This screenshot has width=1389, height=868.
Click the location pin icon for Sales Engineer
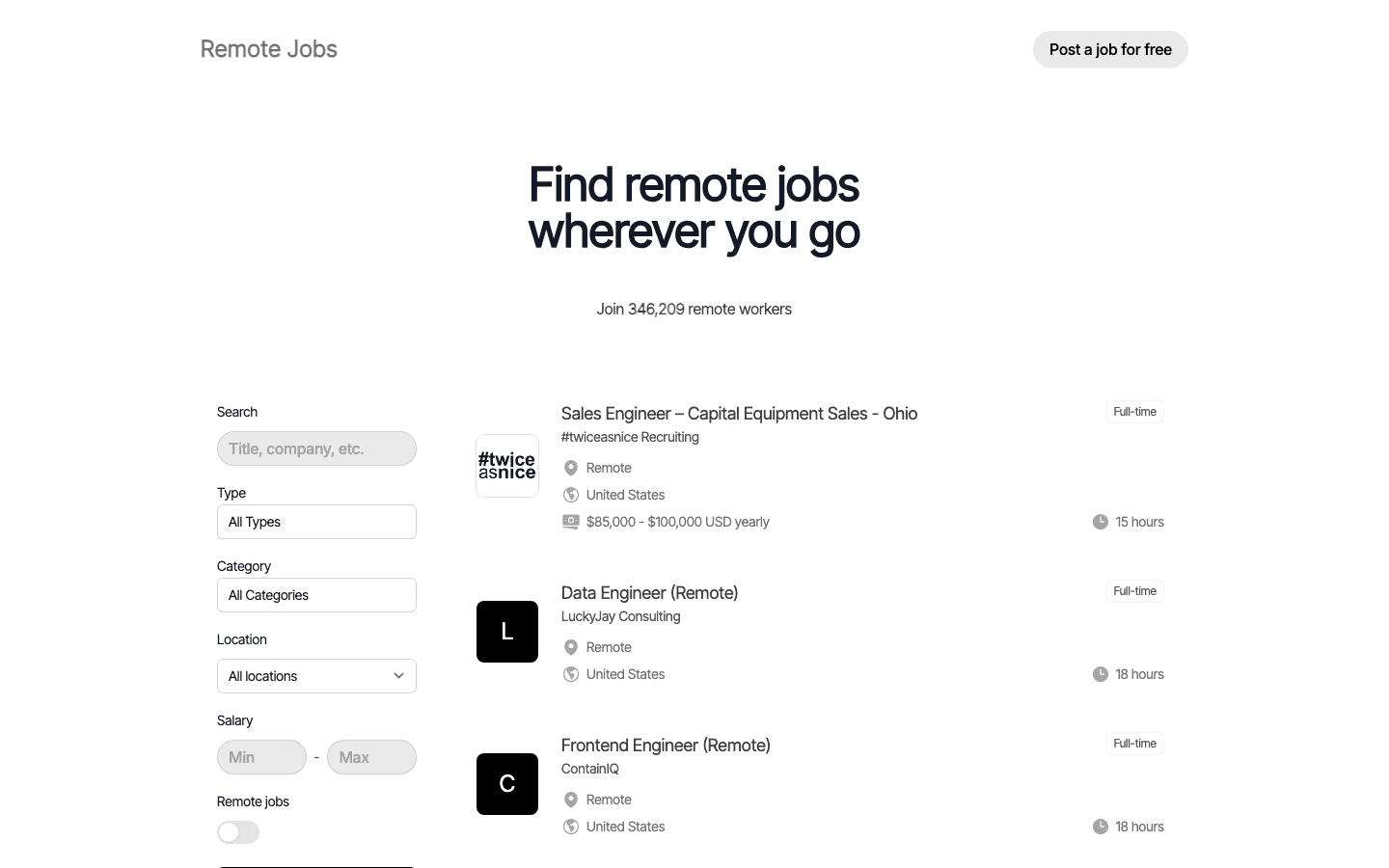[x=570, y=468]
